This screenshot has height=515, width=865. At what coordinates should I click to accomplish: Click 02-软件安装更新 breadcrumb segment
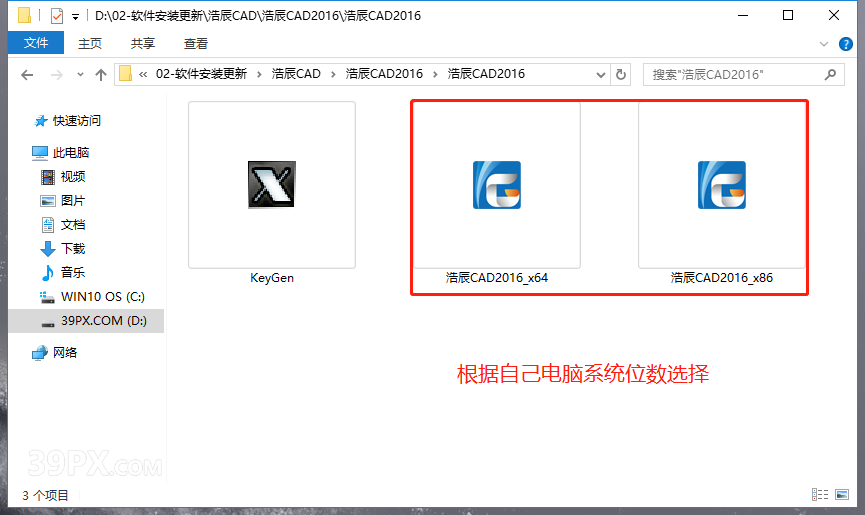[201, 74]
